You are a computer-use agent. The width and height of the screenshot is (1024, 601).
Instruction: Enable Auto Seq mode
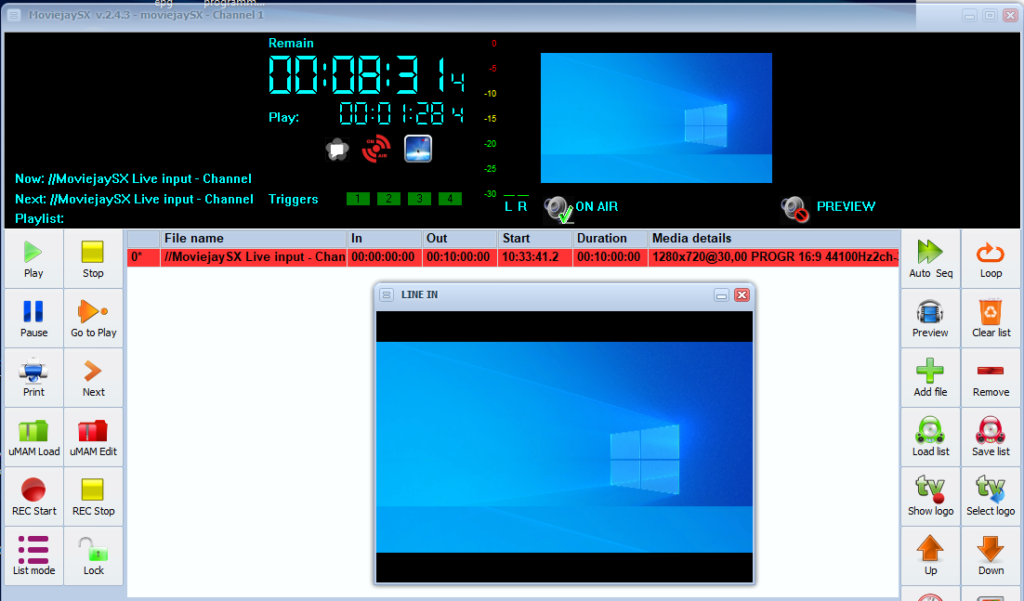(x=931, y=259)
